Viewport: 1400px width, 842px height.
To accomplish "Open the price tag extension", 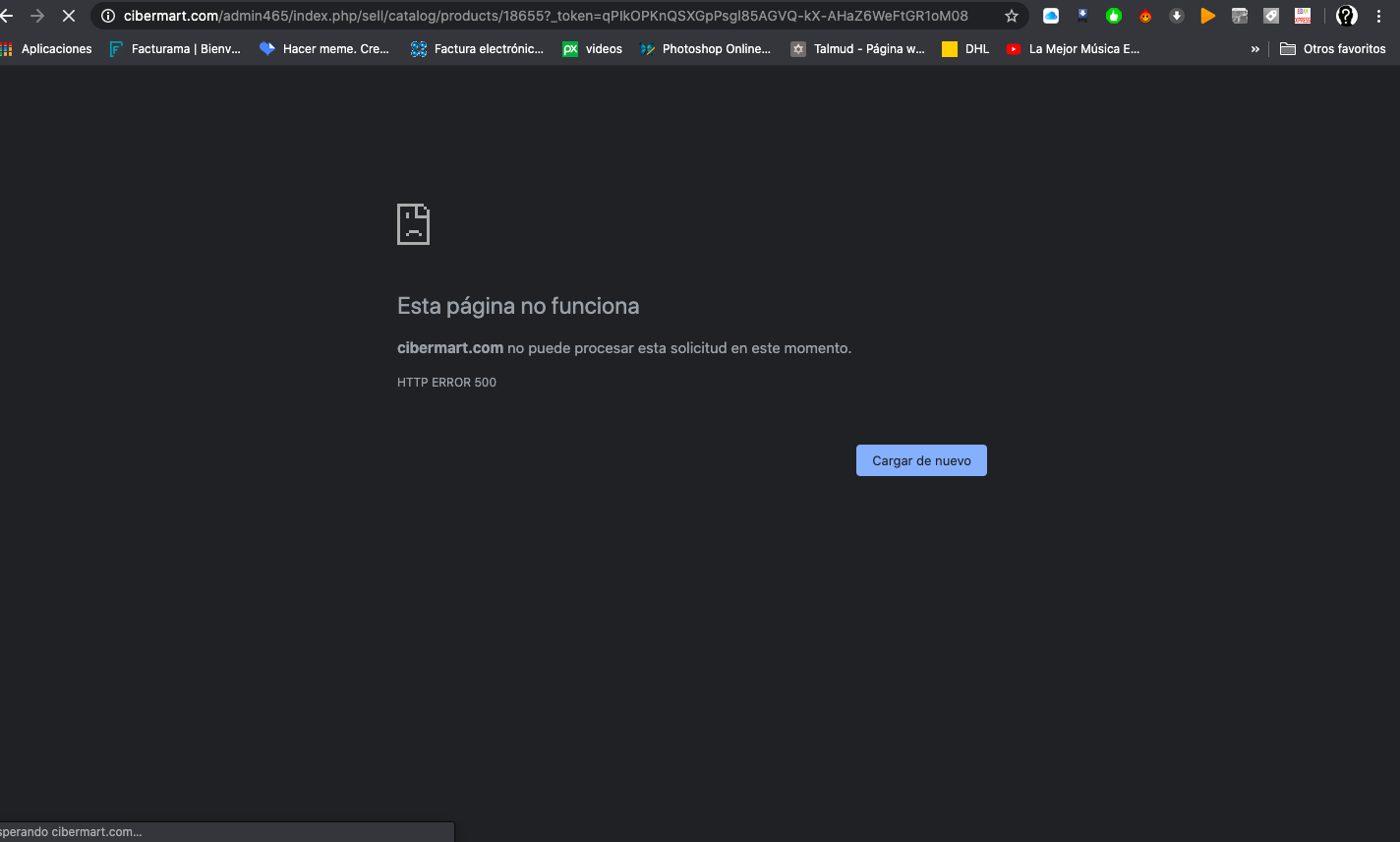I will [1271, 16].
